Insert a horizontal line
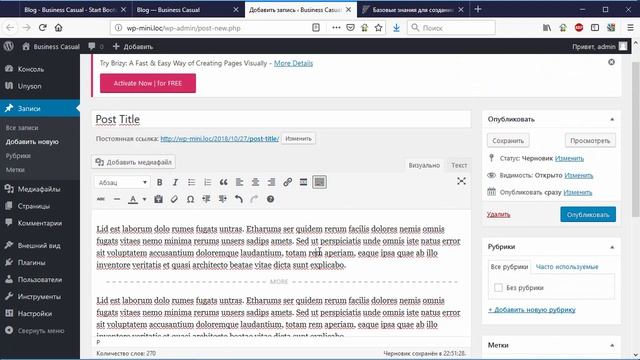640x360 pixels. point(117,199)
